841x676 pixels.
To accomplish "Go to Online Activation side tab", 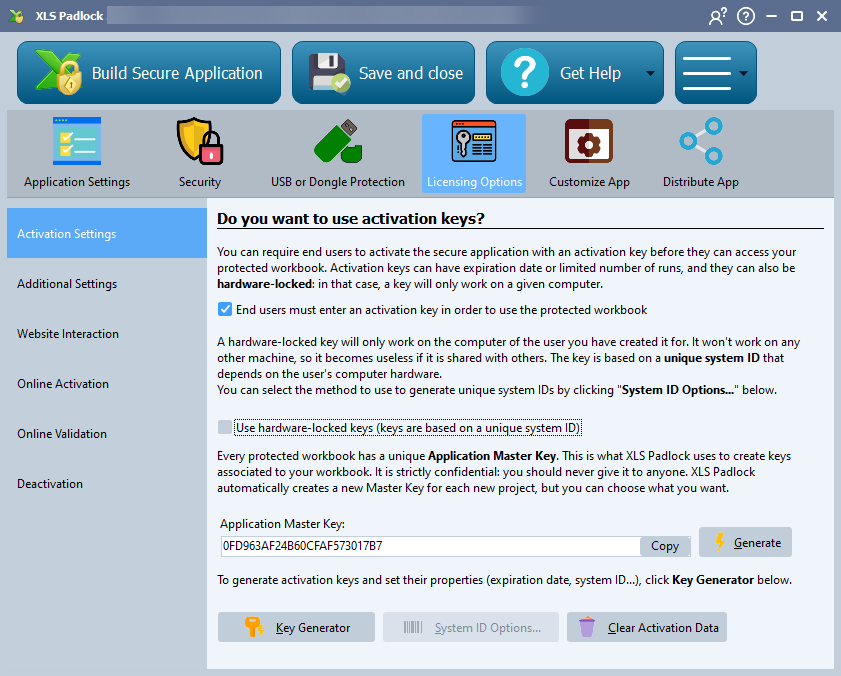I will click(63, 384).
